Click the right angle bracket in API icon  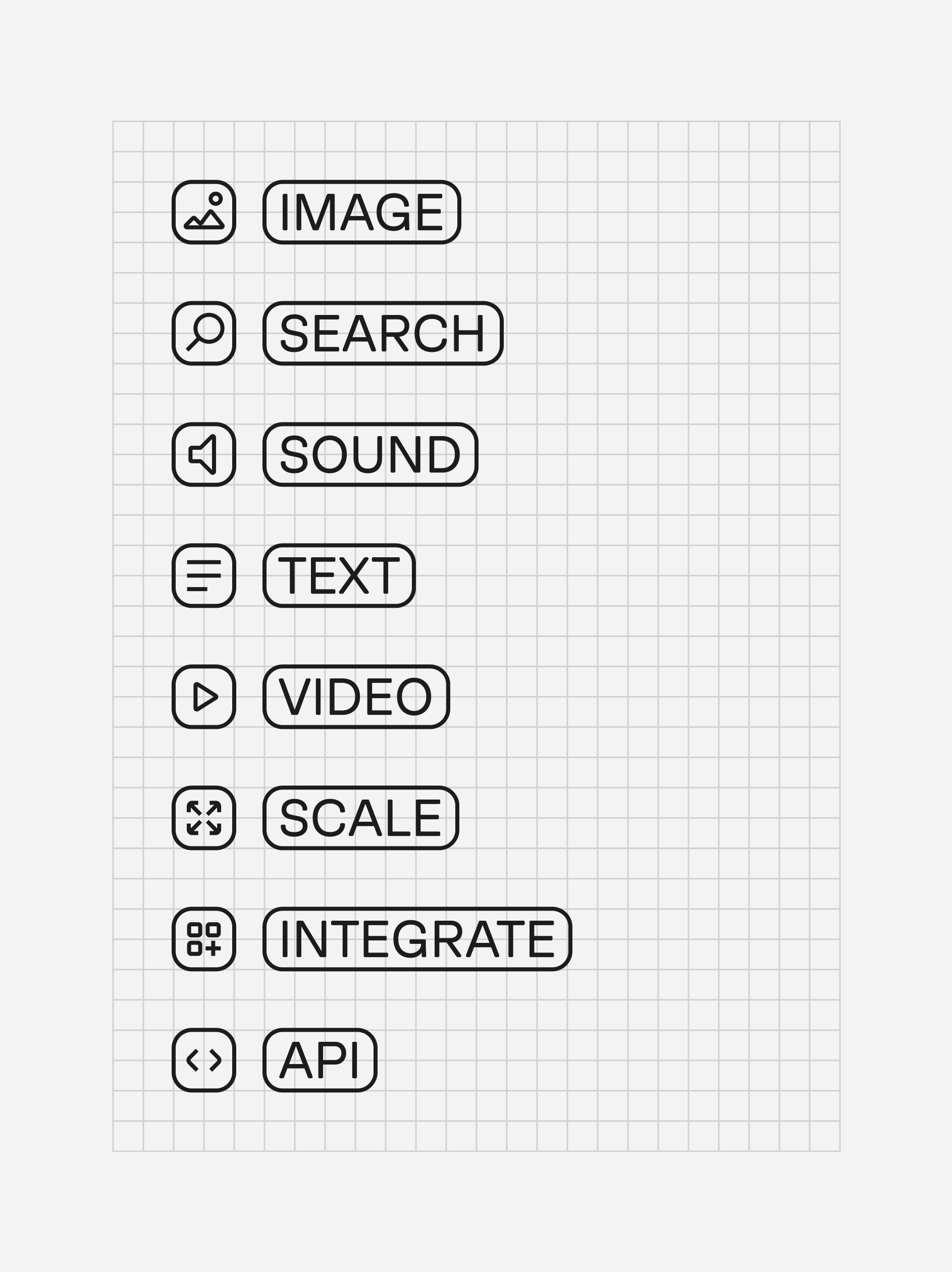pyautogui.click(x=215, y=1060)
